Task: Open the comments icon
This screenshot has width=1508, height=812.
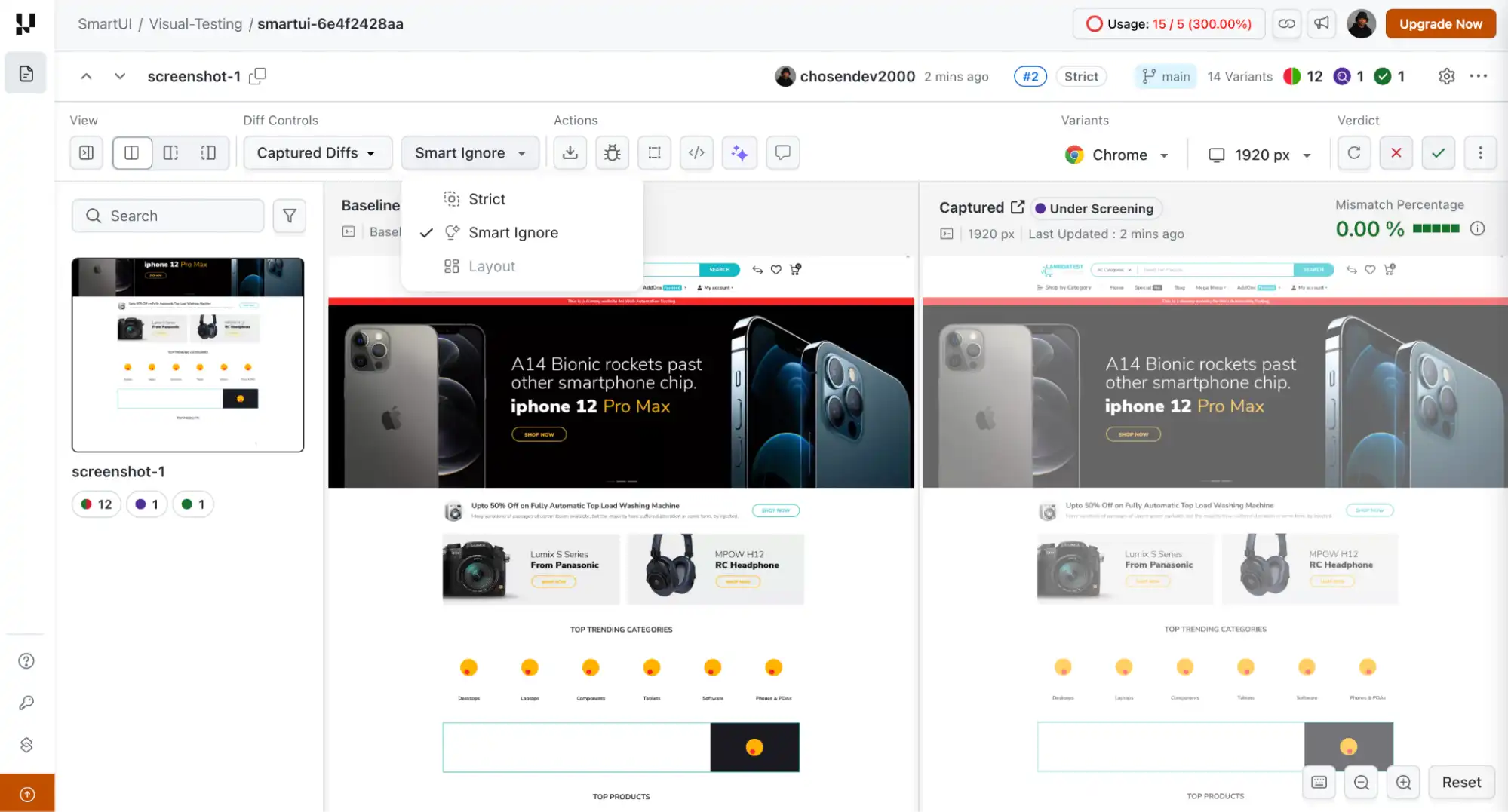Action: pyautogui.click(x=783, y=153)
